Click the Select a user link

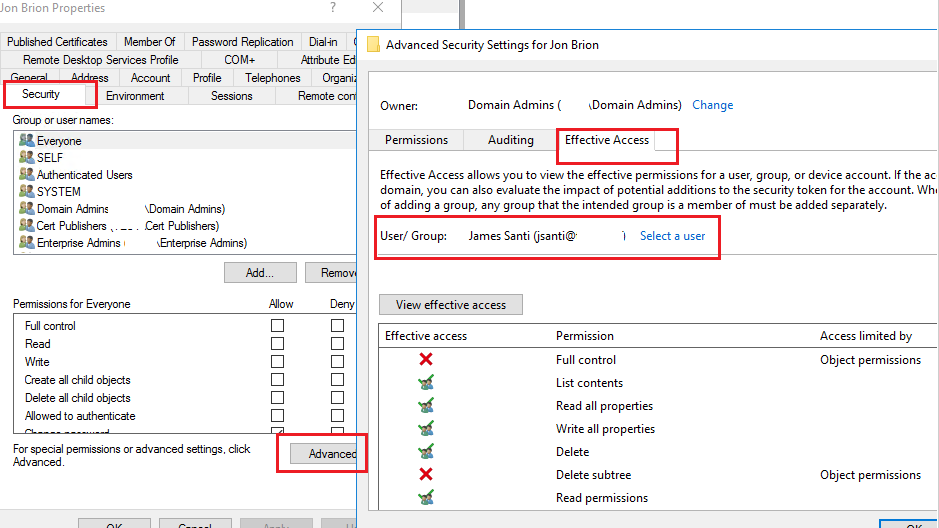point(672,236)
